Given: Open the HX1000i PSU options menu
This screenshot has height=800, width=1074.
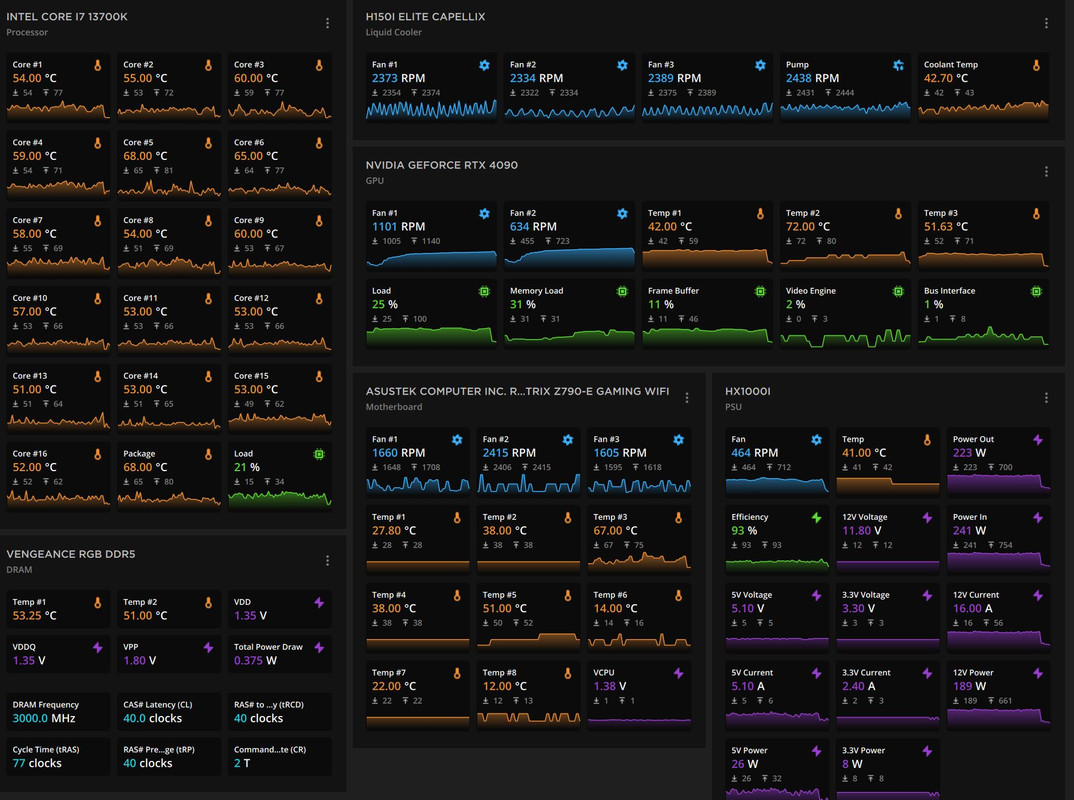Looking at the screenshot, I should (1046, 398).
